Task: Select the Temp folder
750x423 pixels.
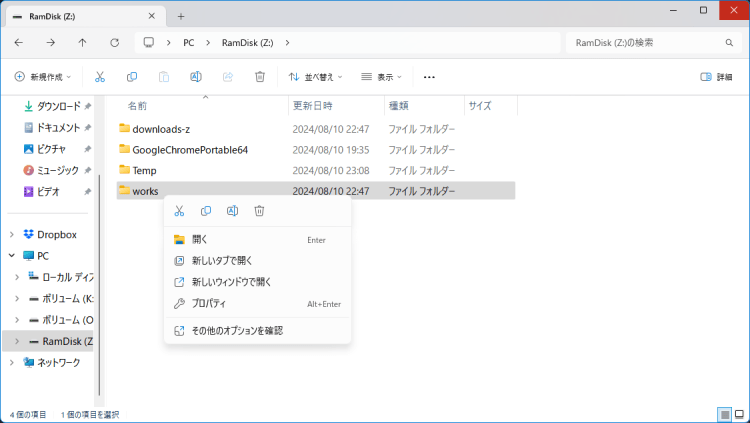Action: coord(316,170)
